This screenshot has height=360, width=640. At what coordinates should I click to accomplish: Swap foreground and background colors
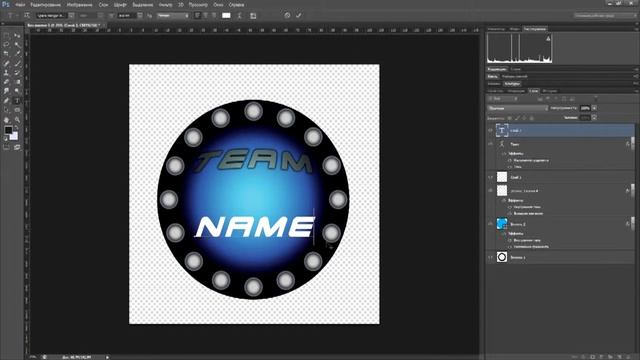coord(16,128)
